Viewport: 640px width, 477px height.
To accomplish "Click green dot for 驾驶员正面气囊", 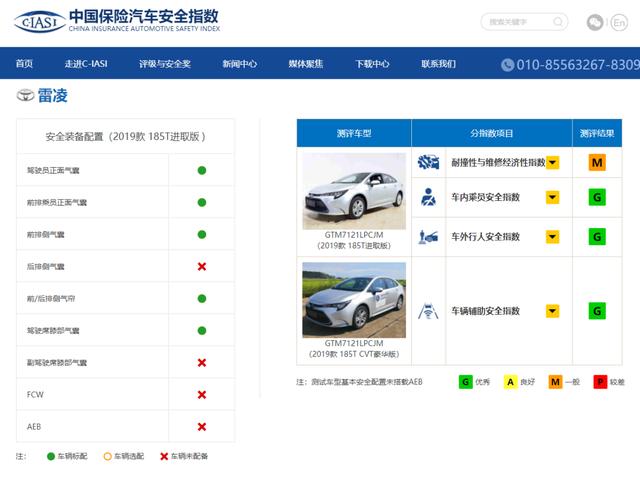I will (x=202, y=170).
